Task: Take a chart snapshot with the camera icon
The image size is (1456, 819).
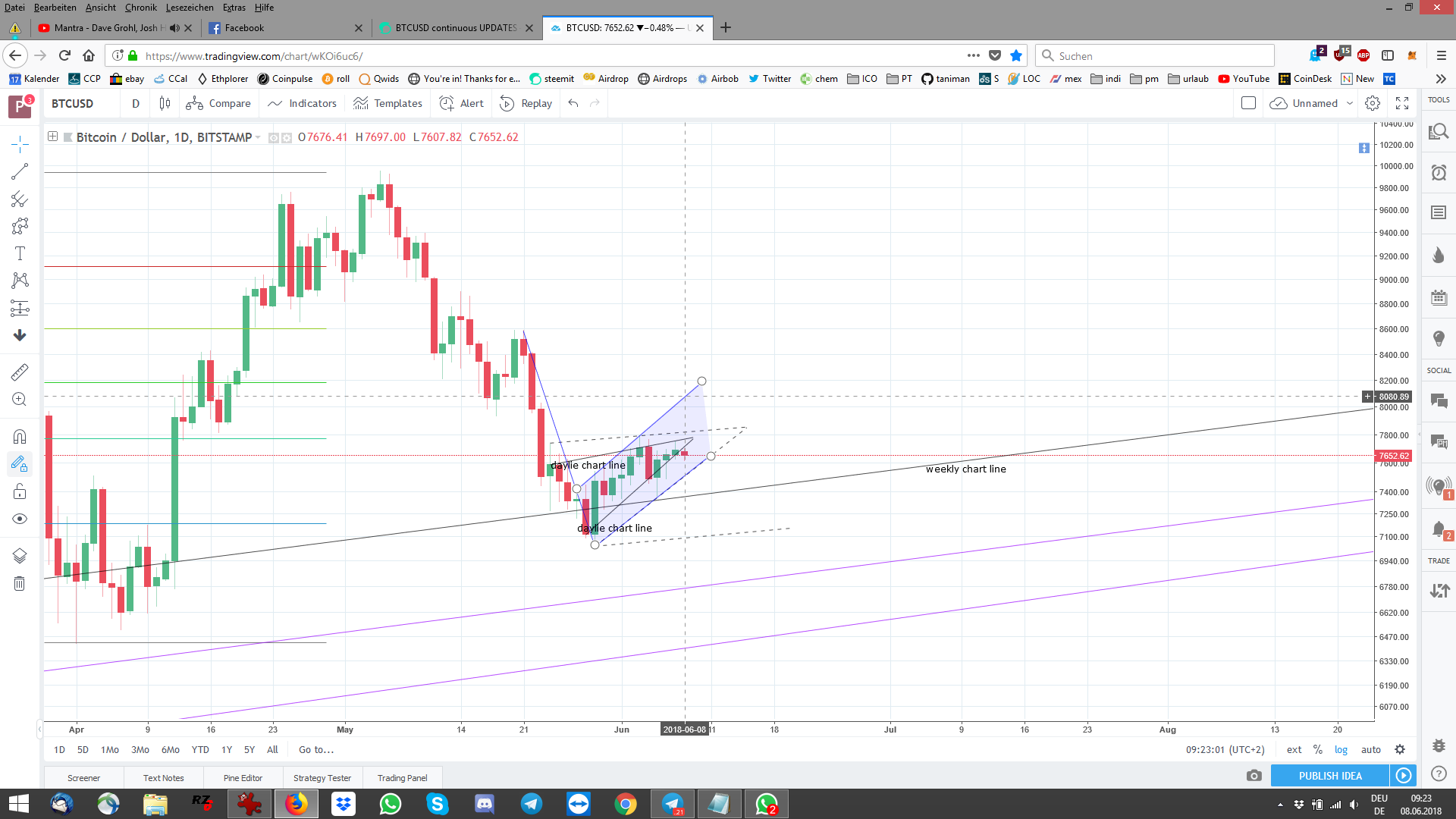Action: 1254,776
